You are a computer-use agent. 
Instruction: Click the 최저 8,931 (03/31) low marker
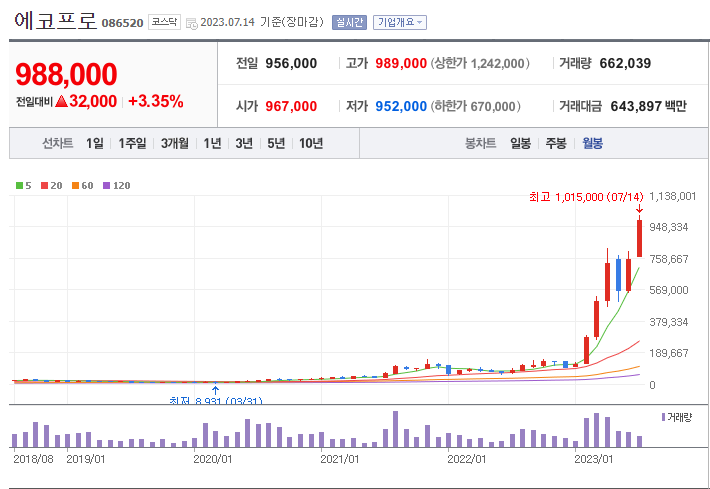click(x=216, y=400)
